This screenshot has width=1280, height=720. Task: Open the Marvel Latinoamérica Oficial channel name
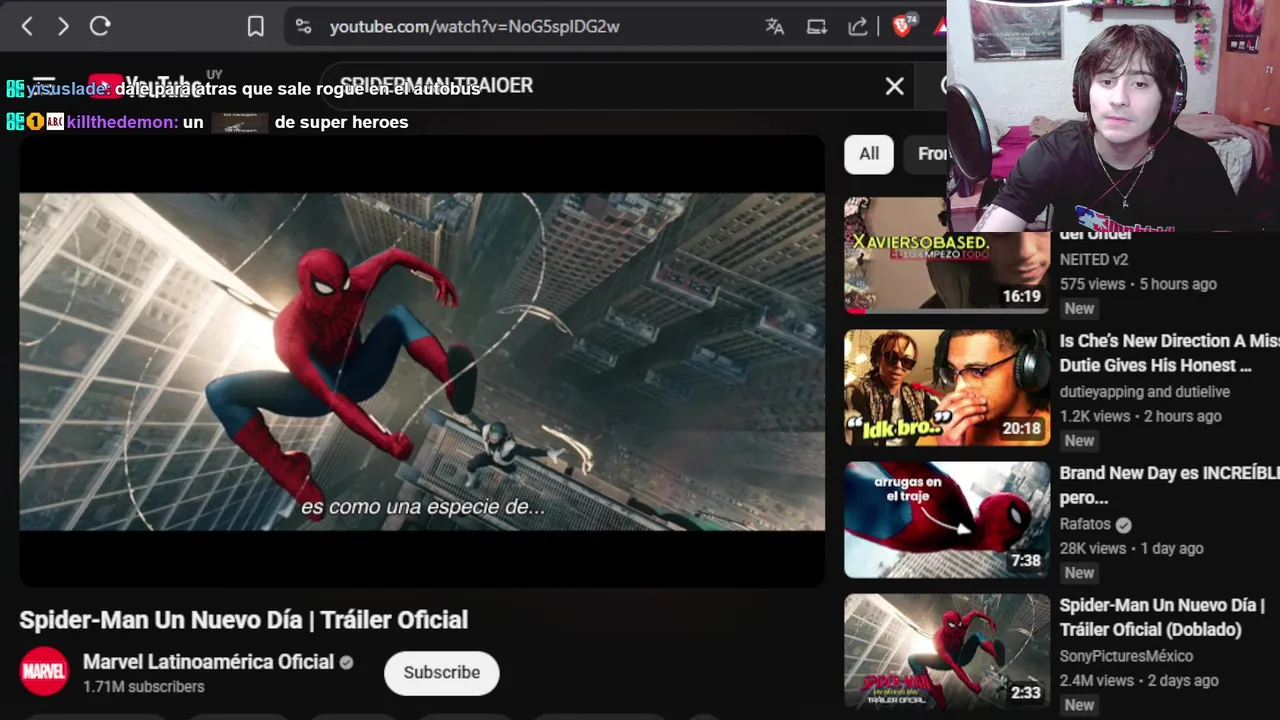point(208,662)
